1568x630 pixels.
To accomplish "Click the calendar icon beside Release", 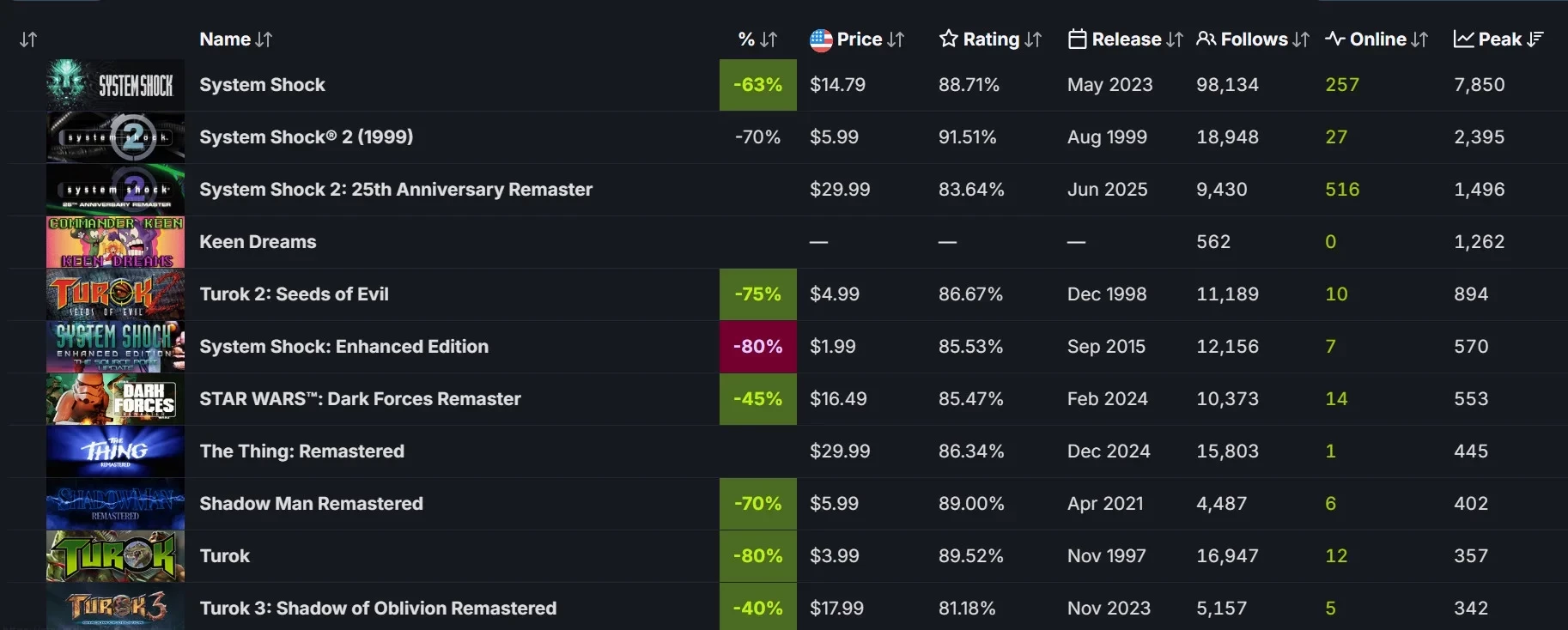I will click(x=1077, y=39).
